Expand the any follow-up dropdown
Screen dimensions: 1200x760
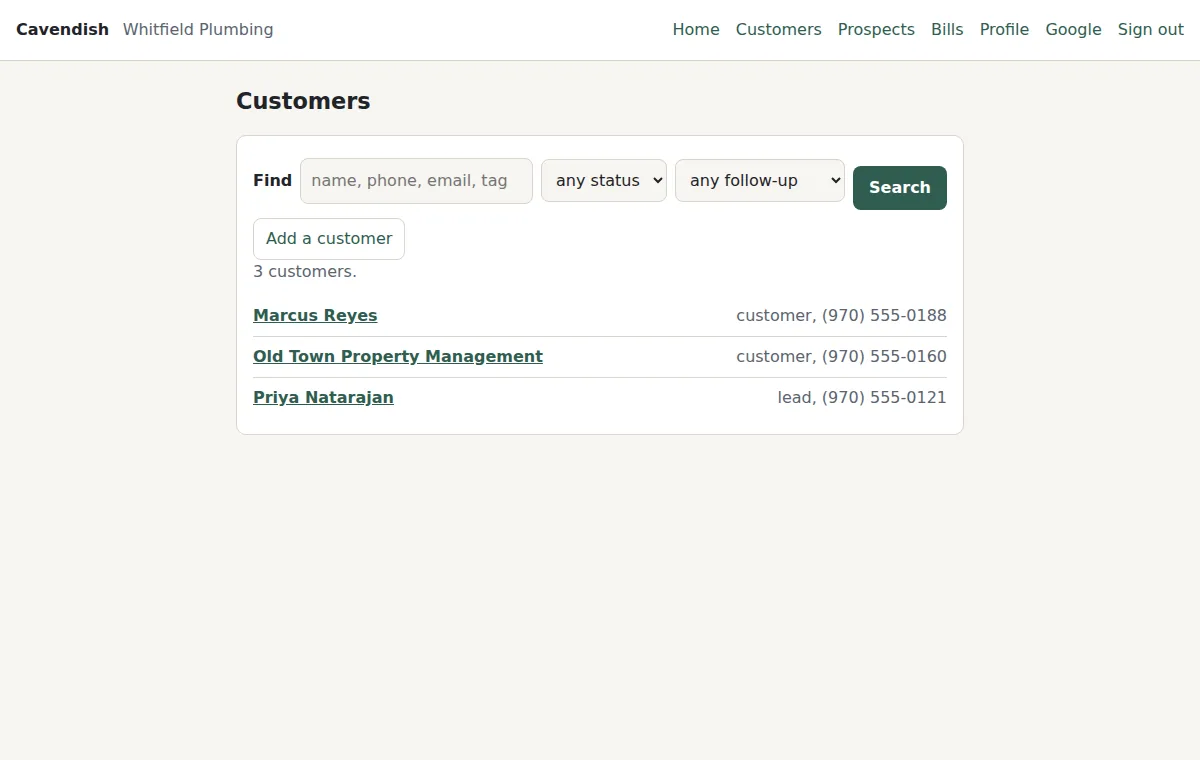(x=760, y=181)
